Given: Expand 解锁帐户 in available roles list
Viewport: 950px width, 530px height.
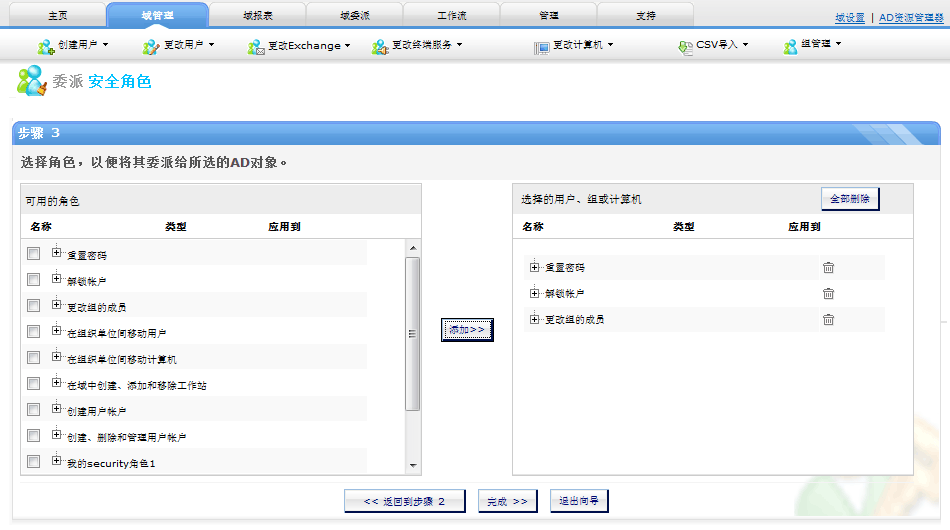Looking at the screenshot, I should [56, 278].
